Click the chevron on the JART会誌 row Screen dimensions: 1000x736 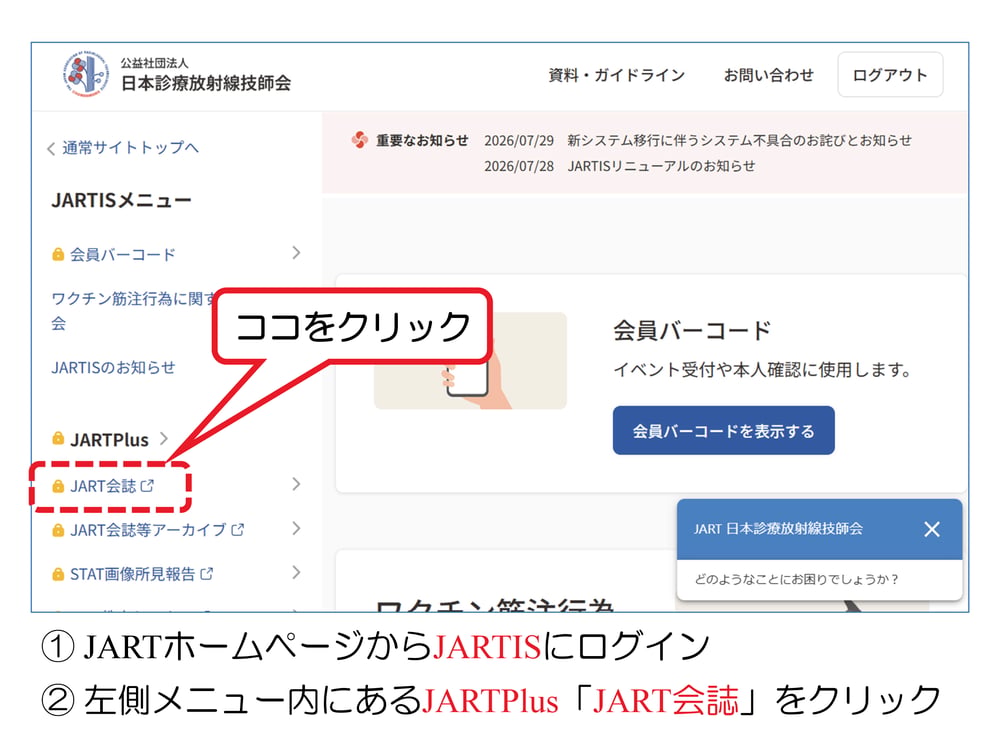[296, 484]
